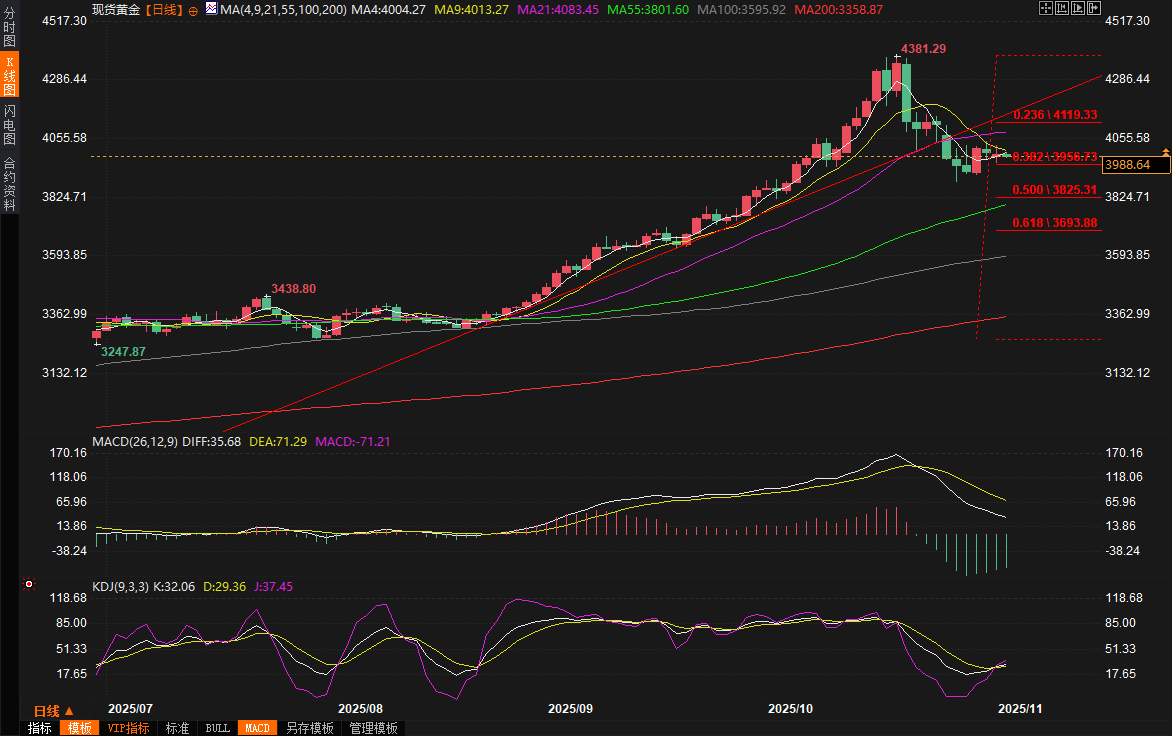This screenshot has width=1172, height=736.
Task: Click the red sun marker icon near KDJ
Action: 29,585
